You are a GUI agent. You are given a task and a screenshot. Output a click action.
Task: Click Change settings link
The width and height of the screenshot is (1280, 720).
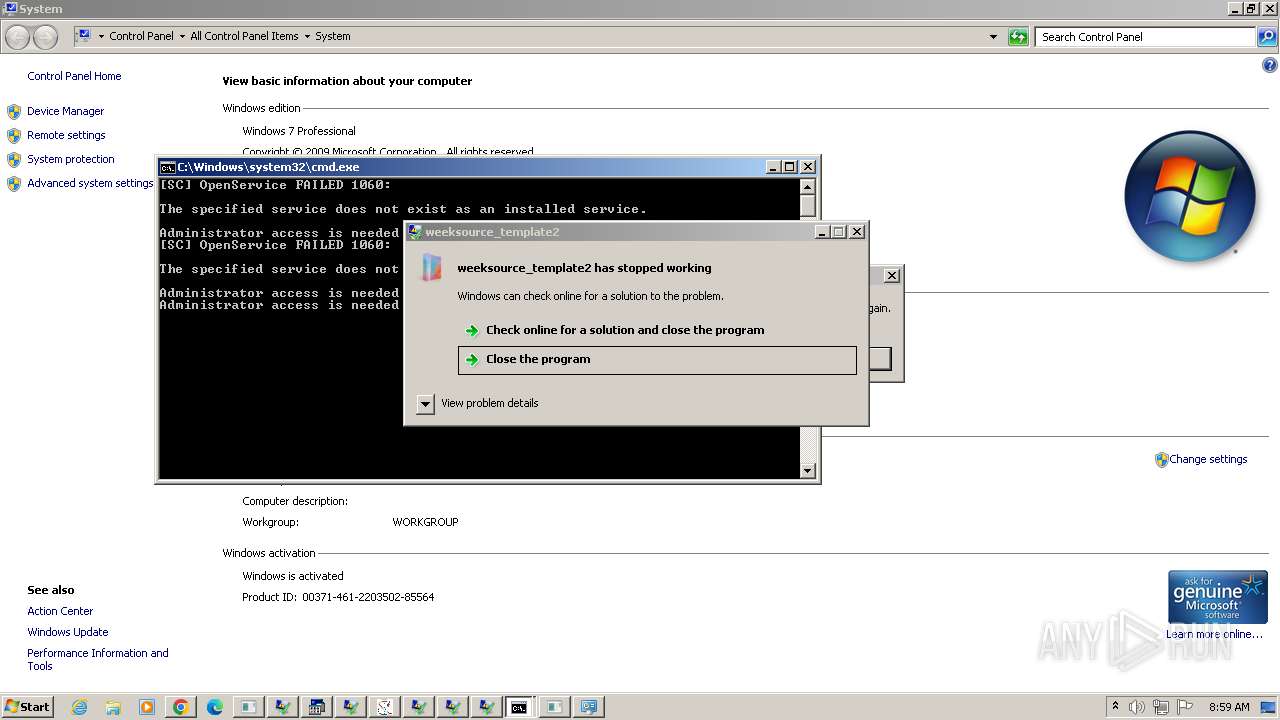pyautogui.click(x=1208, y=459)
